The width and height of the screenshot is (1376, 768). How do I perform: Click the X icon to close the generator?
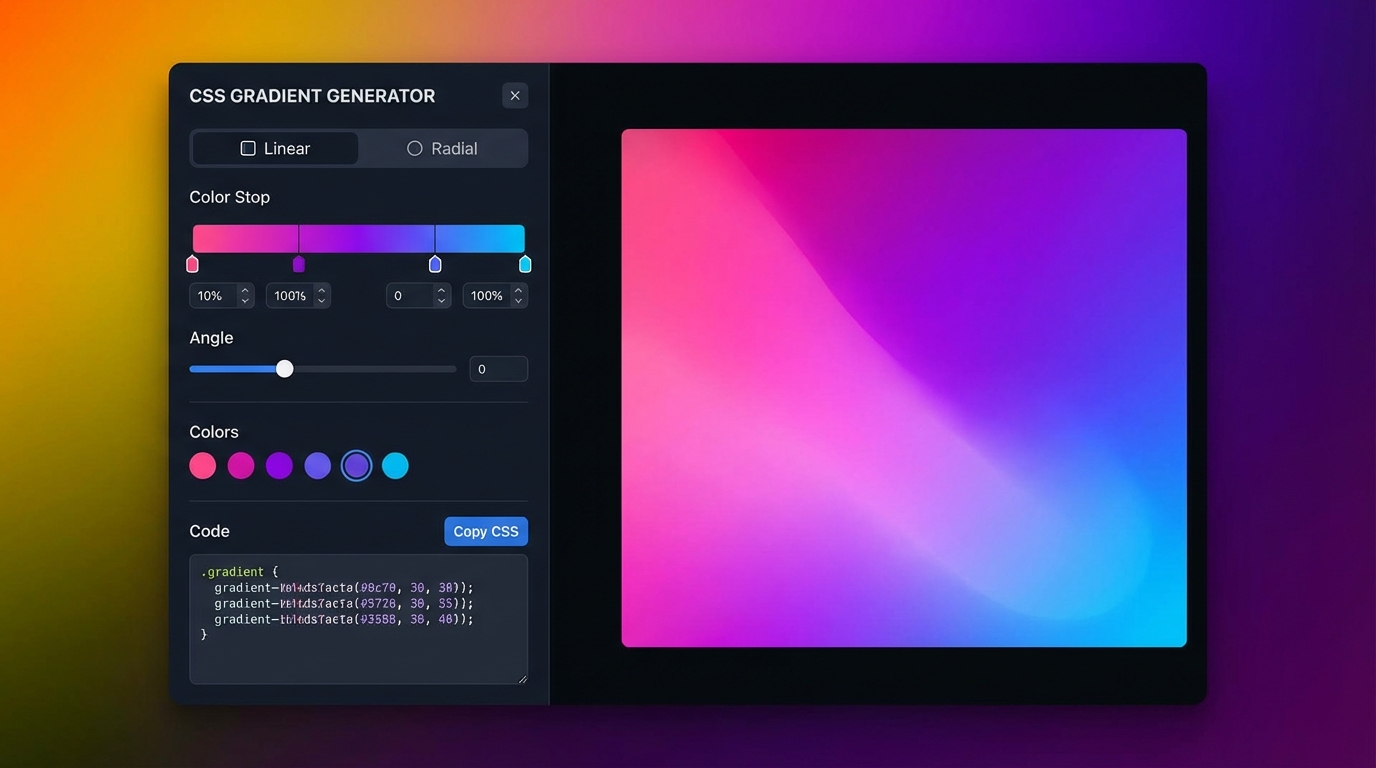514,94
